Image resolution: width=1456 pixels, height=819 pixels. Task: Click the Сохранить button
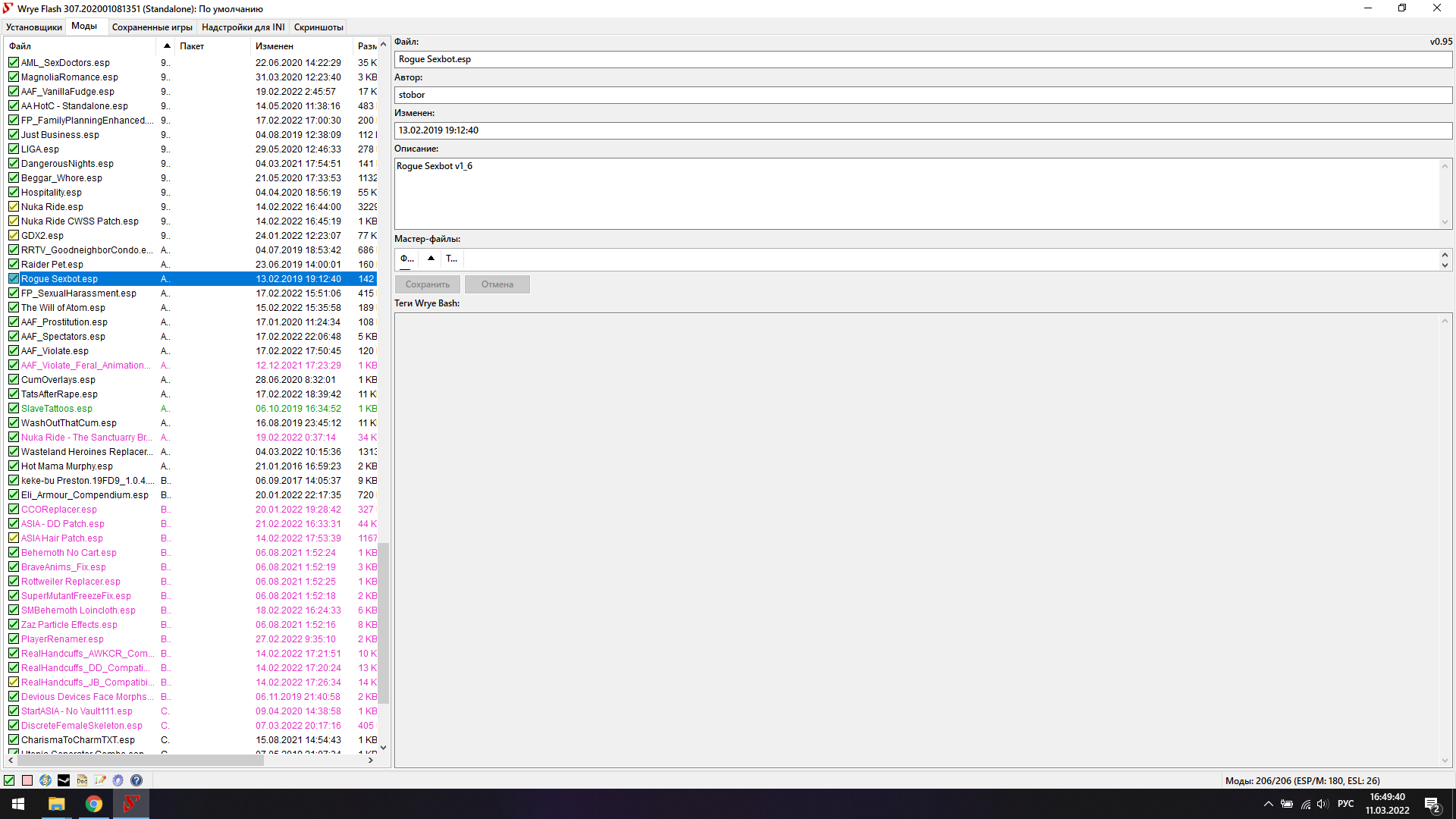tap(427, 284)
